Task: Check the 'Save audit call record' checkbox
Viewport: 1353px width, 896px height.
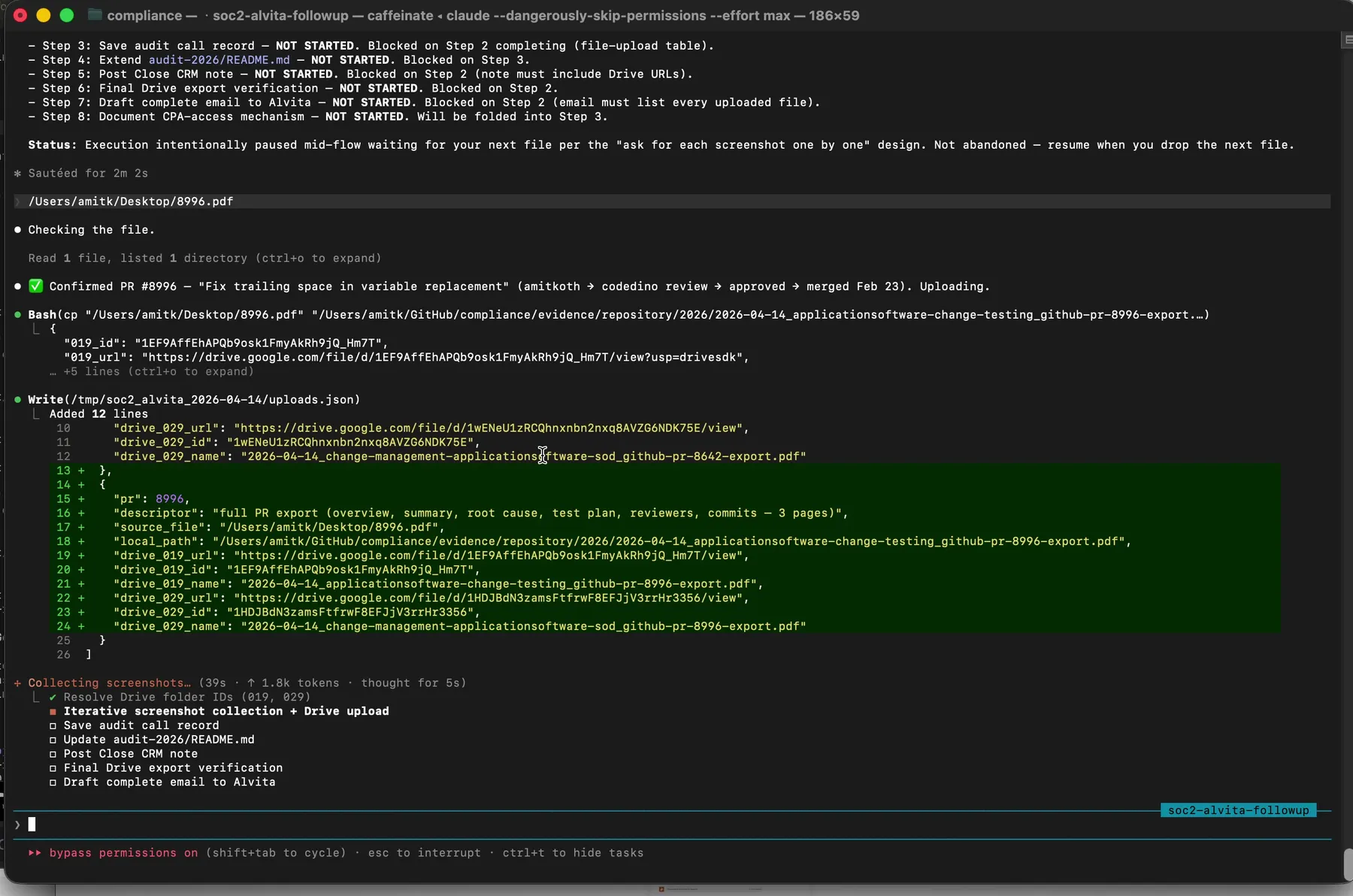Action: pyautogui.click(x=53, y=725)
